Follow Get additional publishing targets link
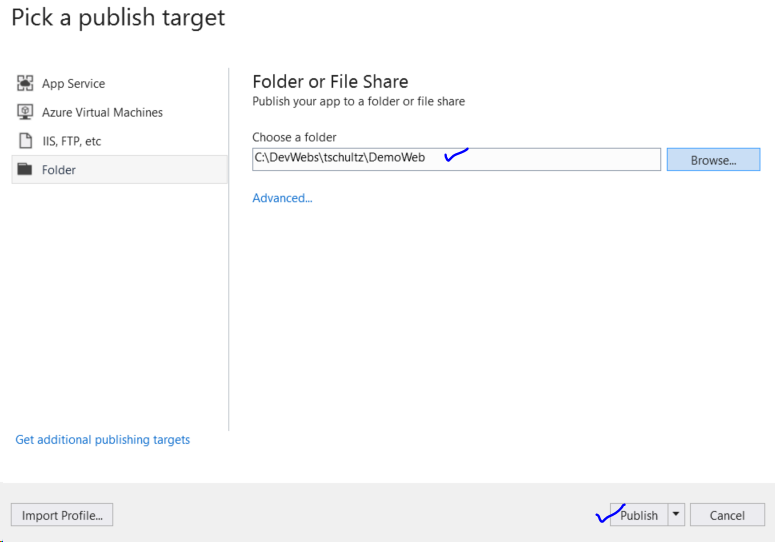 coord(102,439)
